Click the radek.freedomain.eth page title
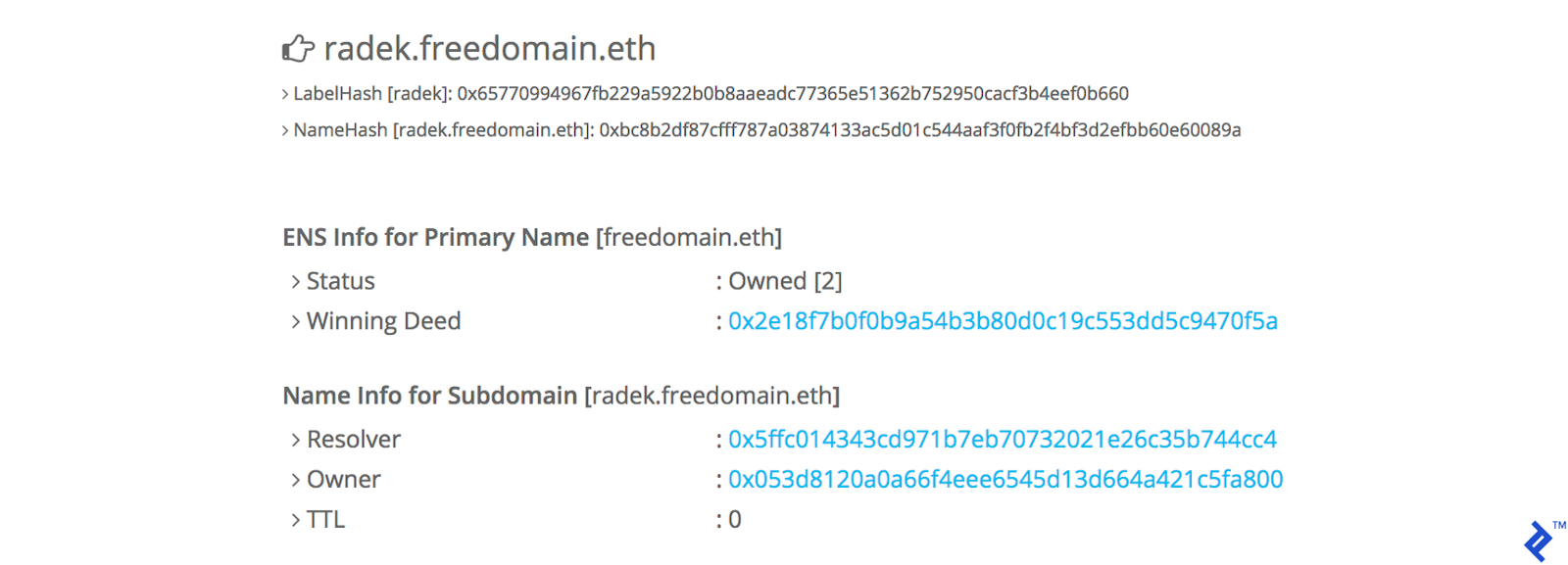This screenshot has width=1568, height=565. coord(489,48)
